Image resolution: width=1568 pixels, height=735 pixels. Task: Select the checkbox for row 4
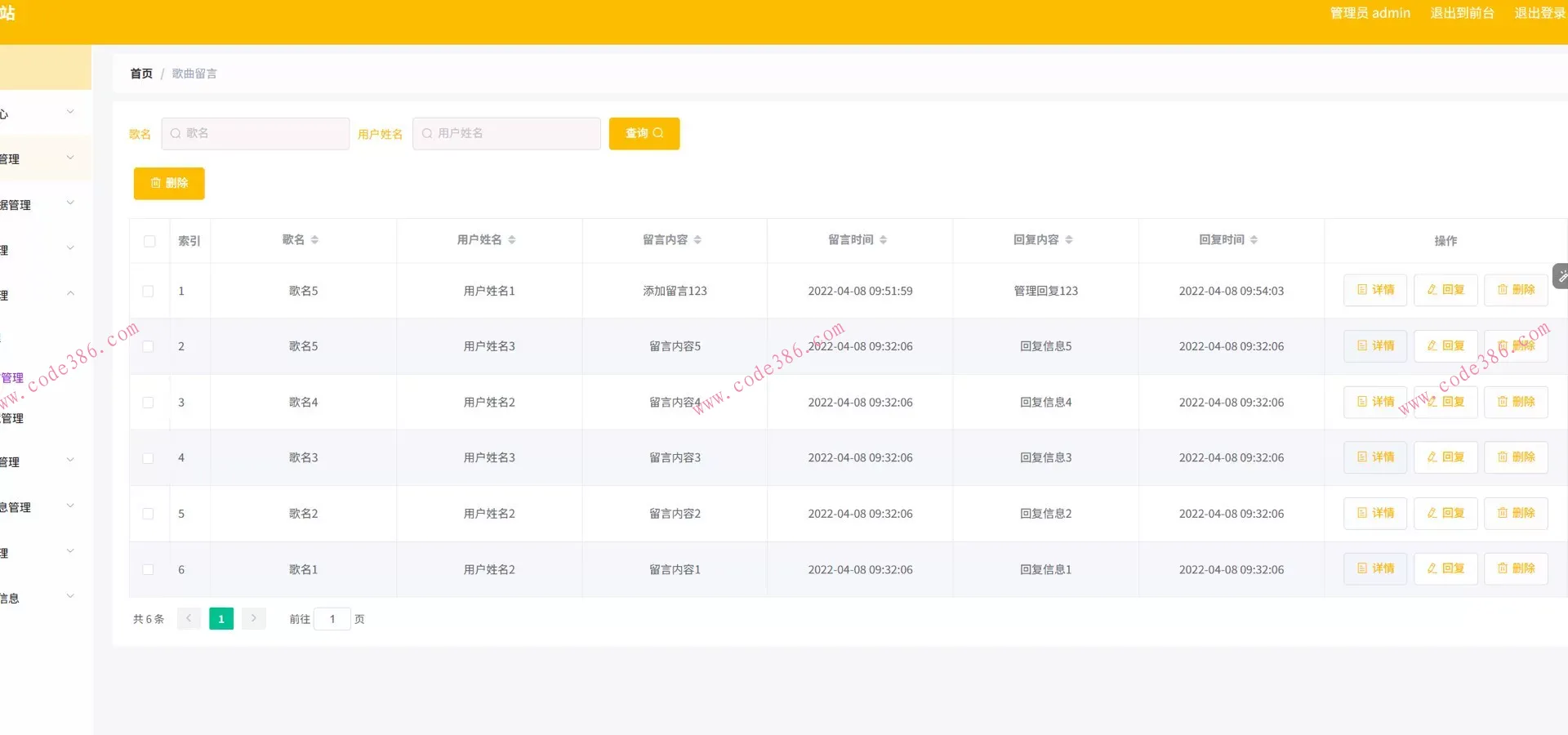149,458
